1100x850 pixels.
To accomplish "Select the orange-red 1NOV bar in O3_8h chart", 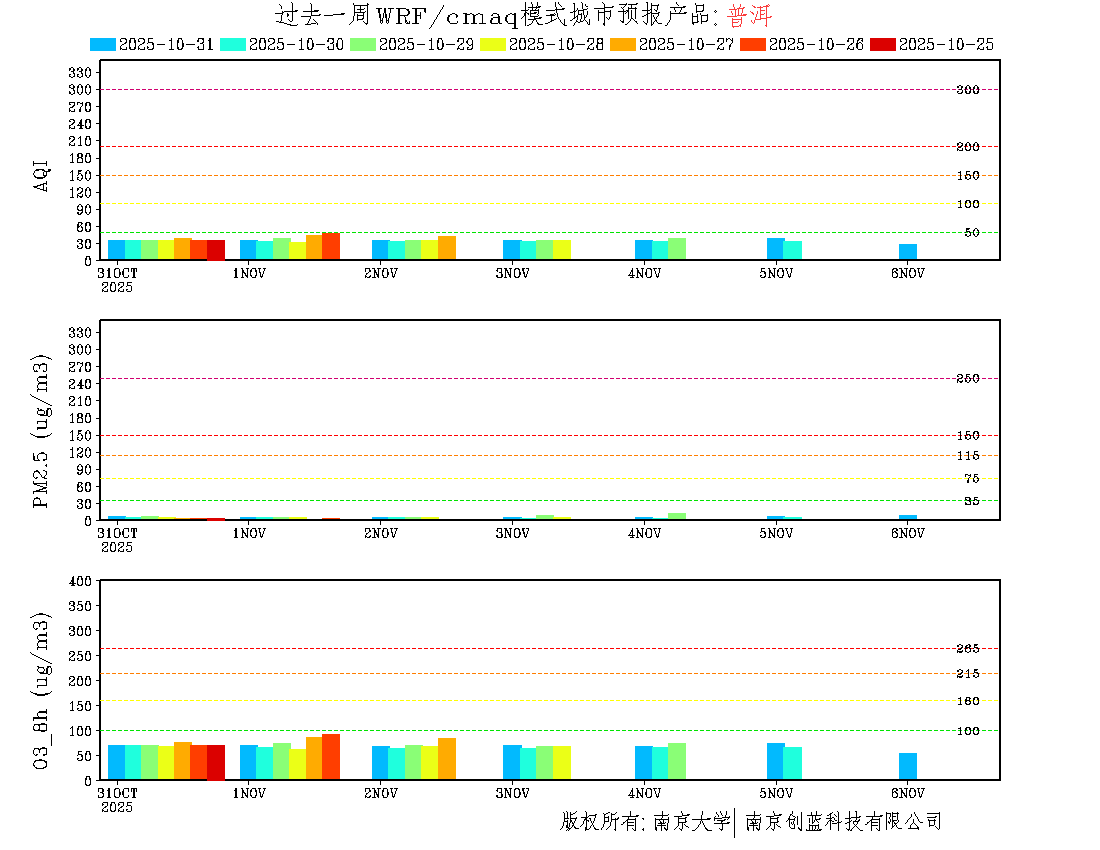I will pyautogui.click(x=330, y=757).
